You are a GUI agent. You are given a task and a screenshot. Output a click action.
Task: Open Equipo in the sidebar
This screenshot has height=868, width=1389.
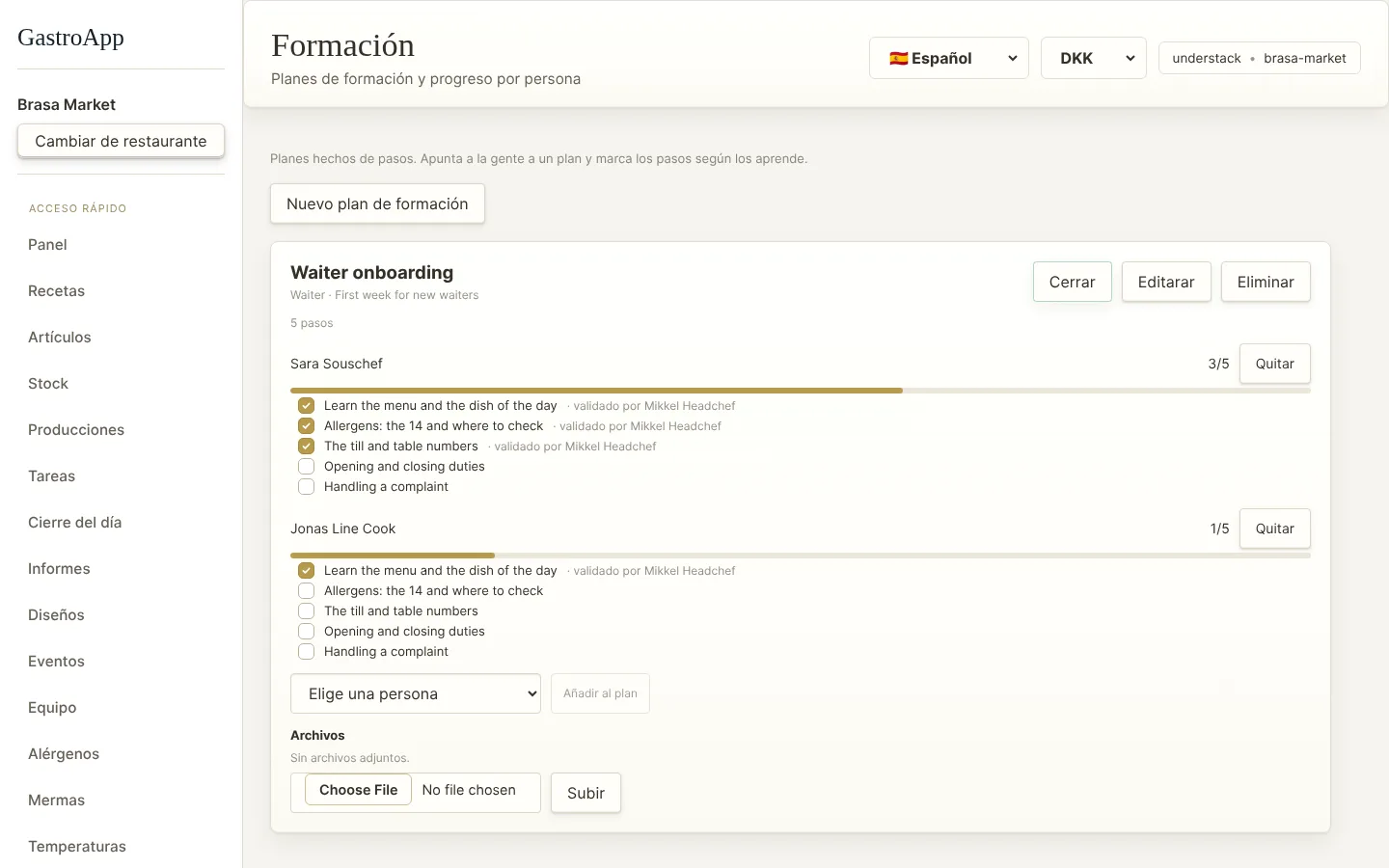pos(52,708)
